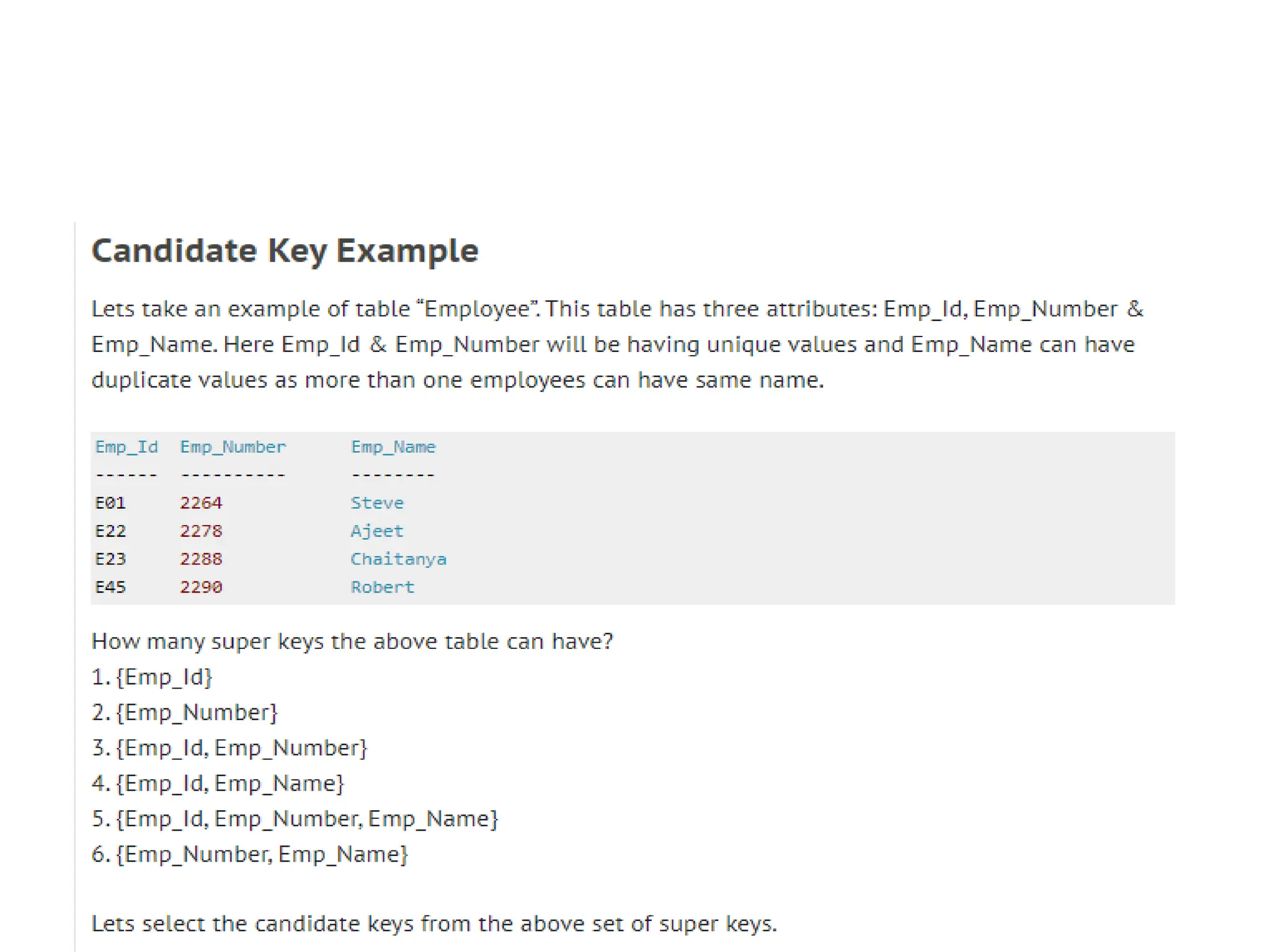Select list item 1 {Emp_Id}
The height and width of the screenshot is (952, 1270).
pyautogui.click(x=153, y=677)
